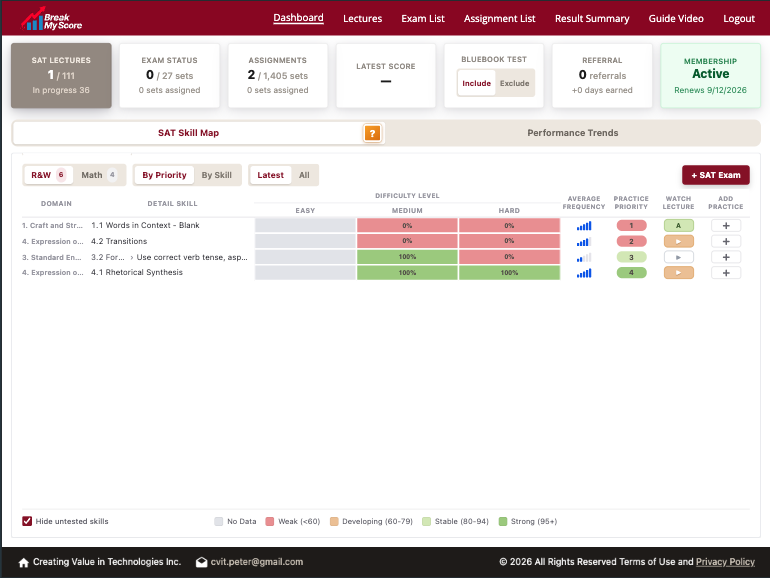Screen dimensions: 770x578
Task: Click 4.2 Transitions hard 0% cell
Action: (509, 242)
